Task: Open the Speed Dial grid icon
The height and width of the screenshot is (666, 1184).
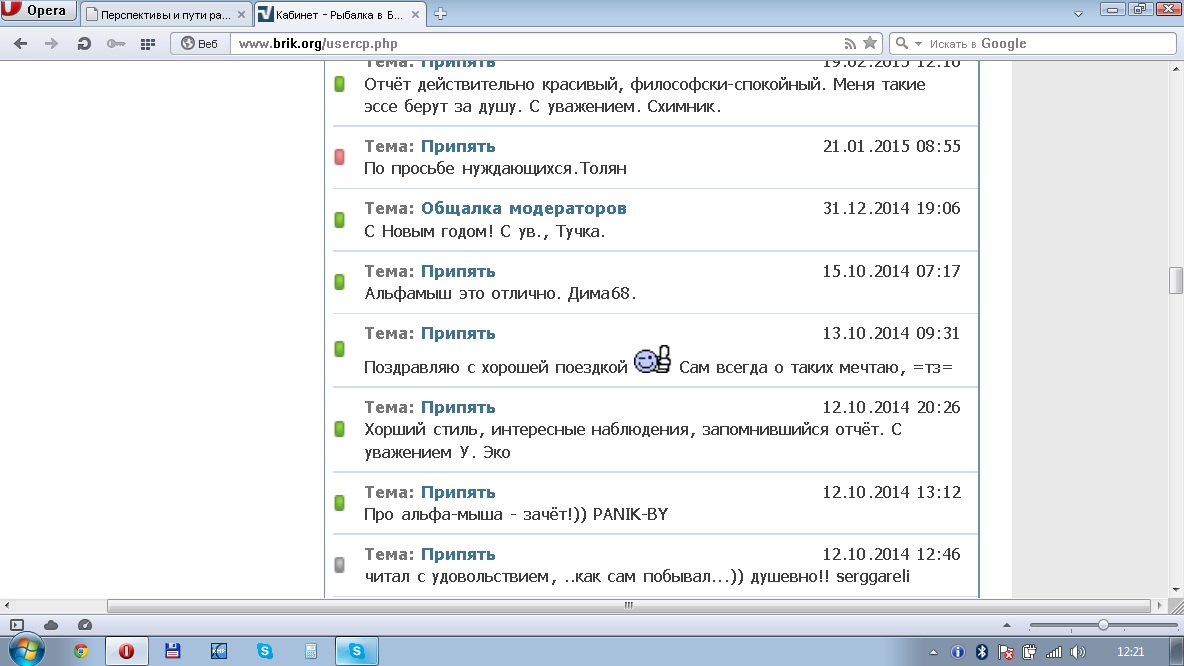Action: 148,44
